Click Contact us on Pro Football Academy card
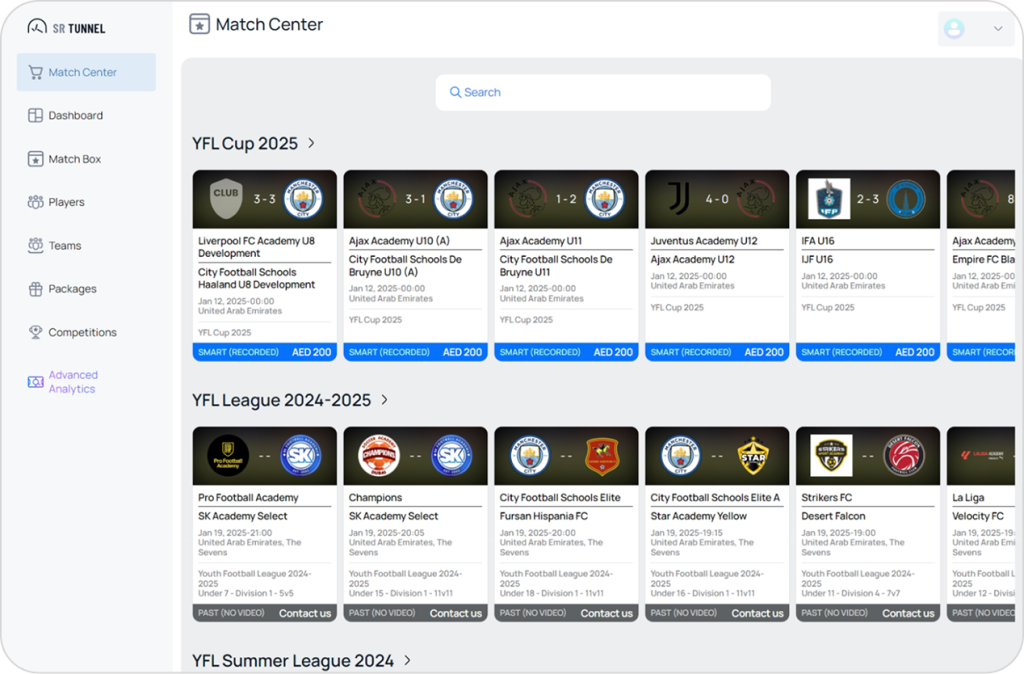This screenshot has height=674, width=1024. (304, 613)
